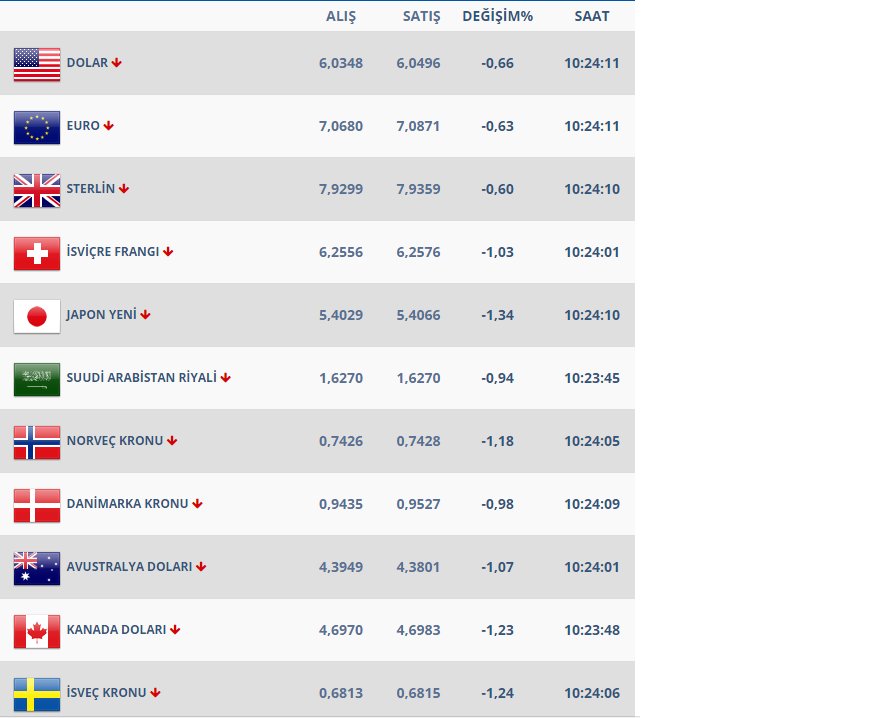890x718 pixels.
Task: Click the Canada flag icon
Action: pos(37,631)
